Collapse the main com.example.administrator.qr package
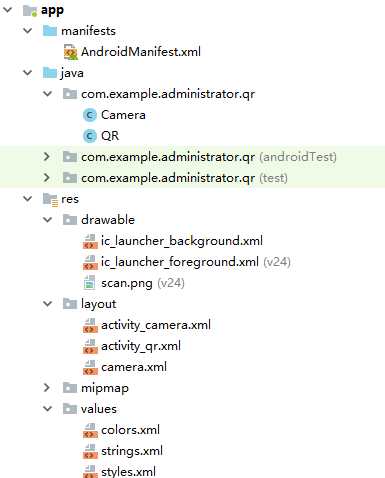The width and height of the screenshot is (385, 478). pyautogui.click(x=48, y=94)
